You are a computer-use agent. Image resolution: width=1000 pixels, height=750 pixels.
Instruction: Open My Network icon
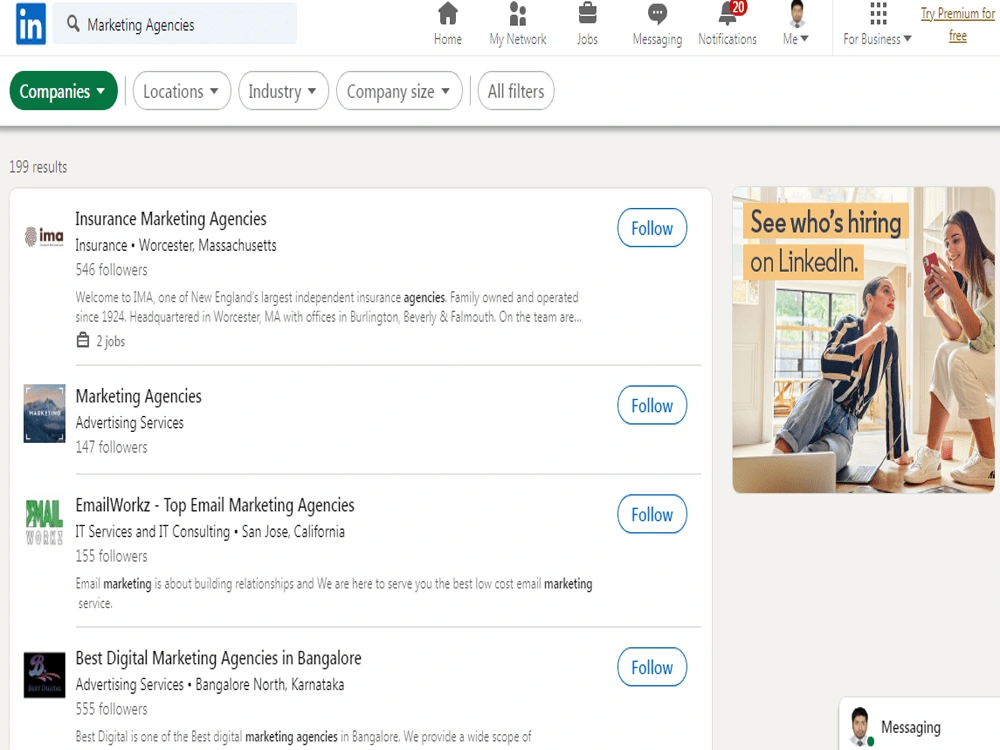pyautogui.click(x=518, y=13)
